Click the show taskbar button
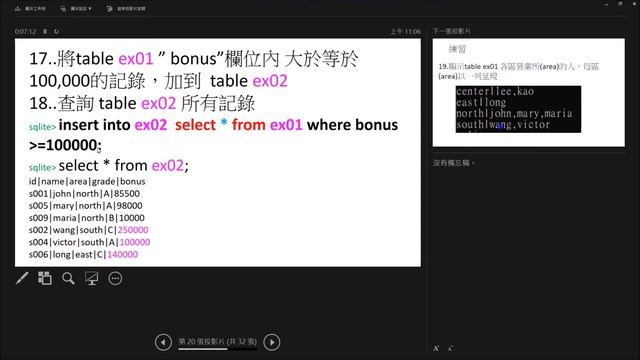Screen dimensions: 640x360 [30, 9]
